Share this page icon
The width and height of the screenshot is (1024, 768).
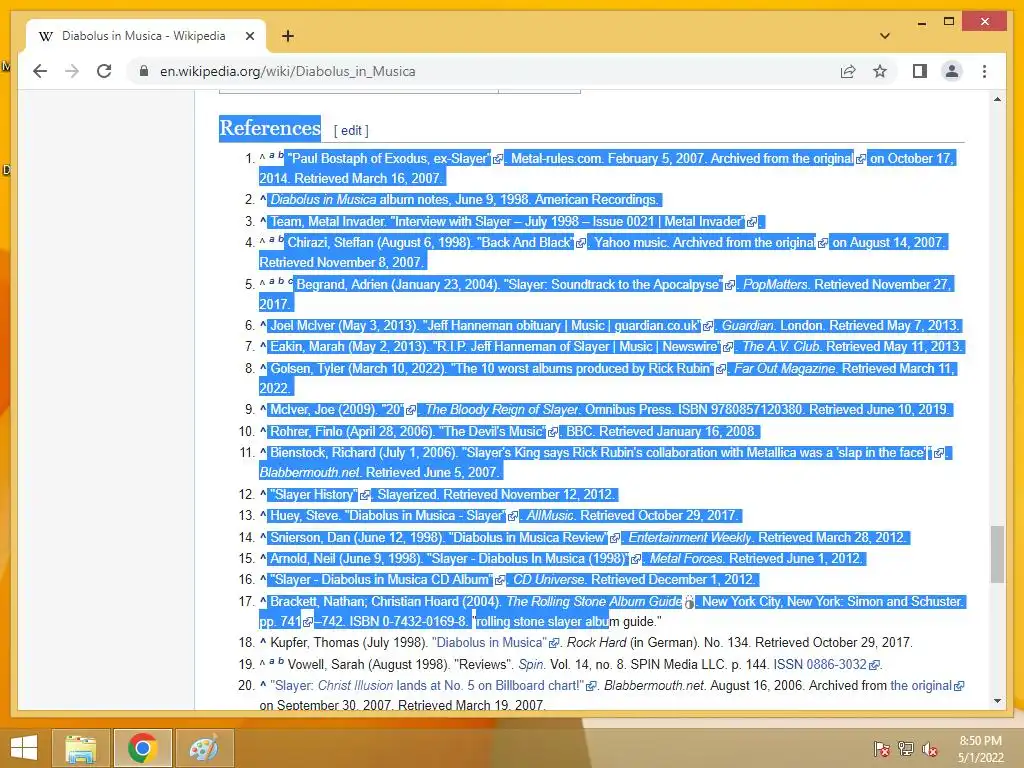(848, 71)
